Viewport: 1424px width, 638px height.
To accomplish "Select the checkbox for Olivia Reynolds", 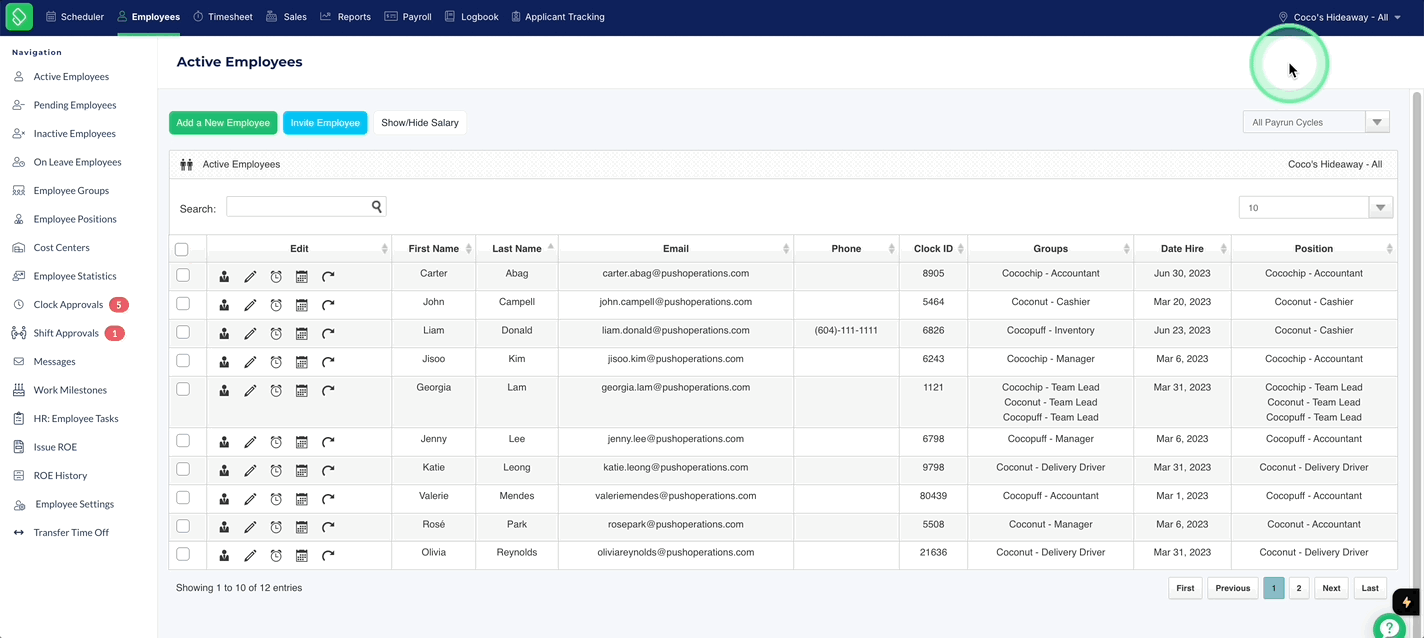I will 183,554.
